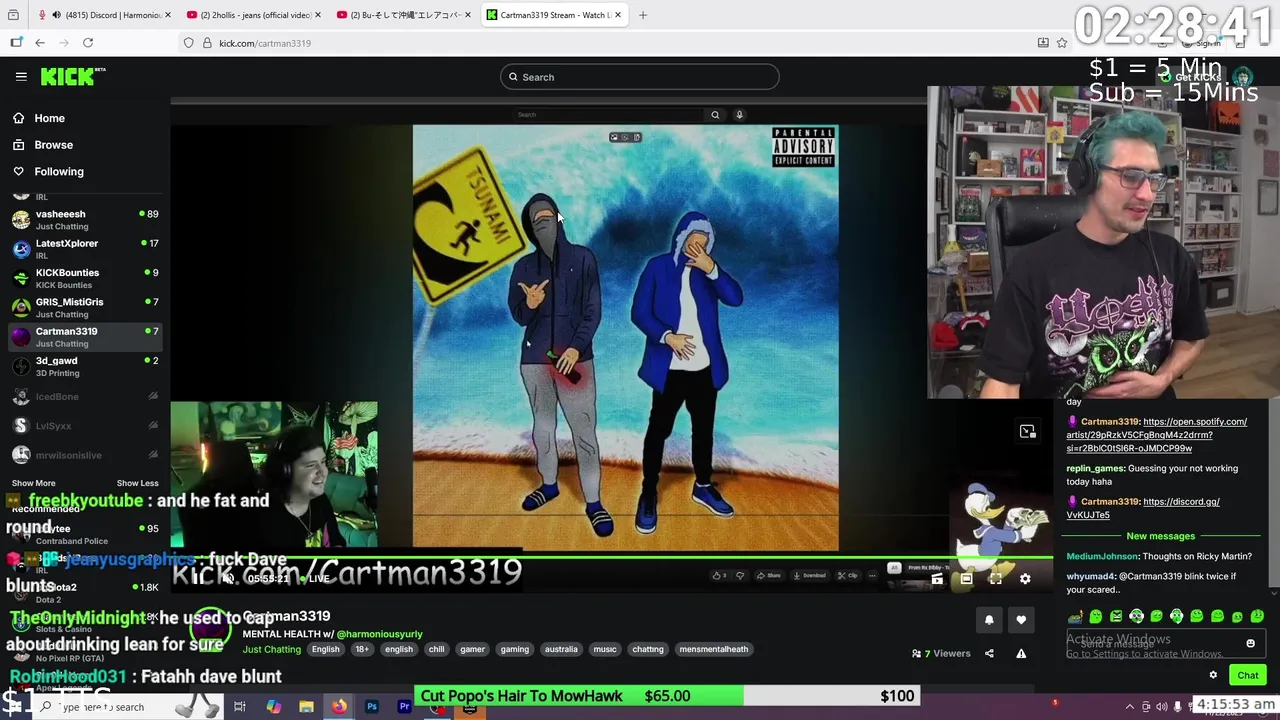Open Task View from taskbar
This screenshot has height=720, width=1280.
[240, 707]
